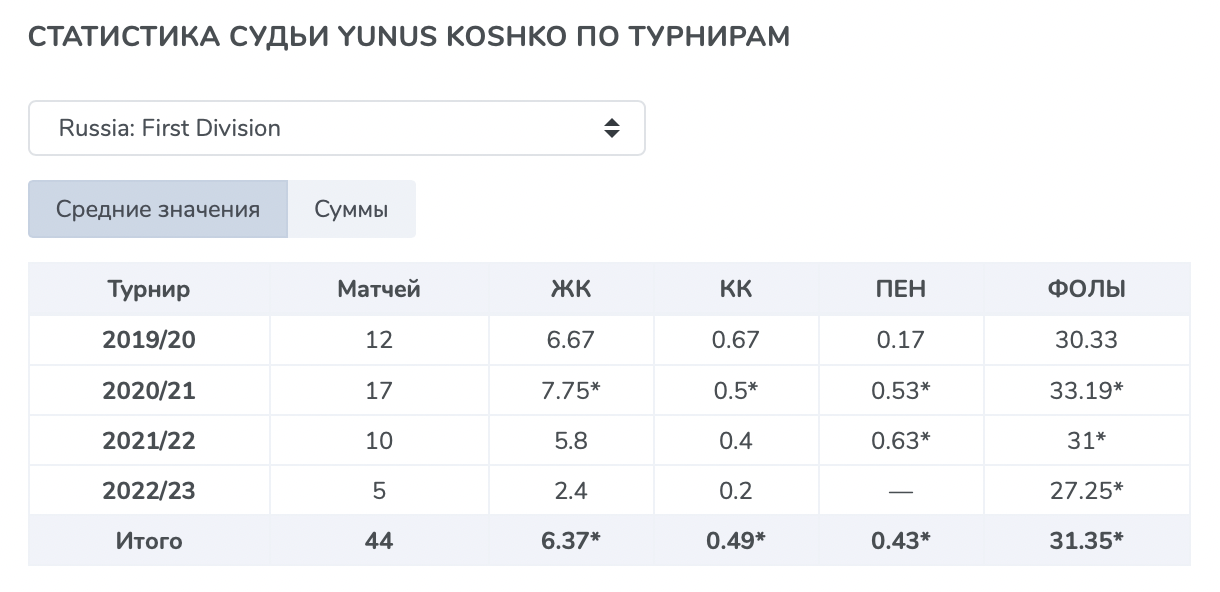The height and width of the screenshot is (592, 1220).
Task: Switch to the Средние значения tab
Action: [158, 209]
